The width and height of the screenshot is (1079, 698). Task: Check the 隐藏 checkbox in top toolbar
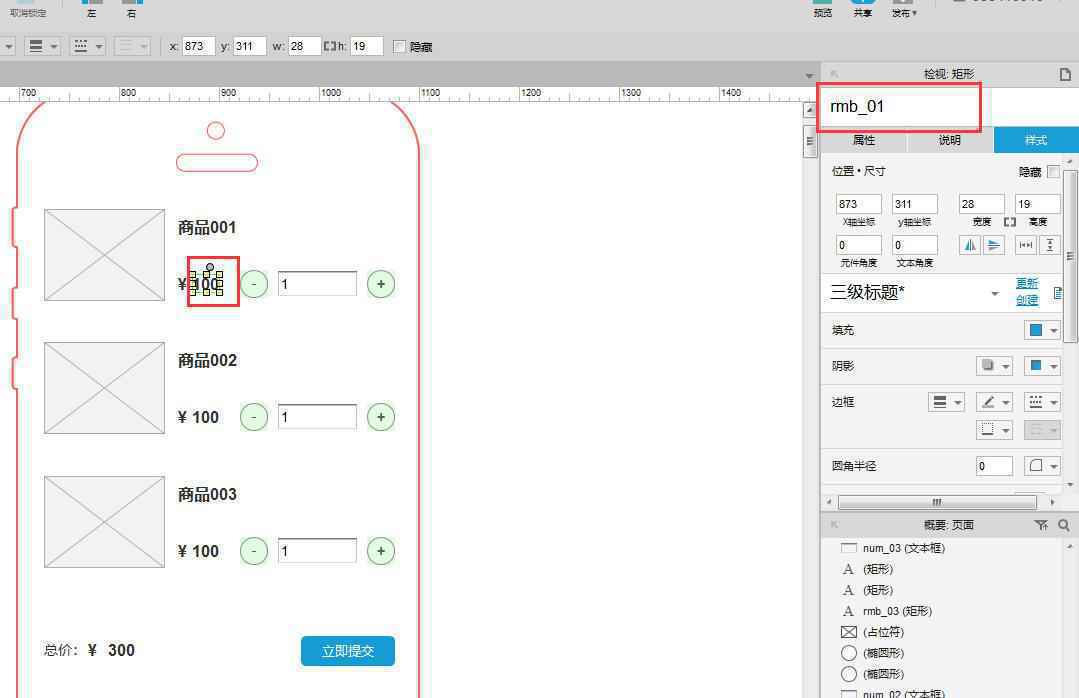click(399, 46)
